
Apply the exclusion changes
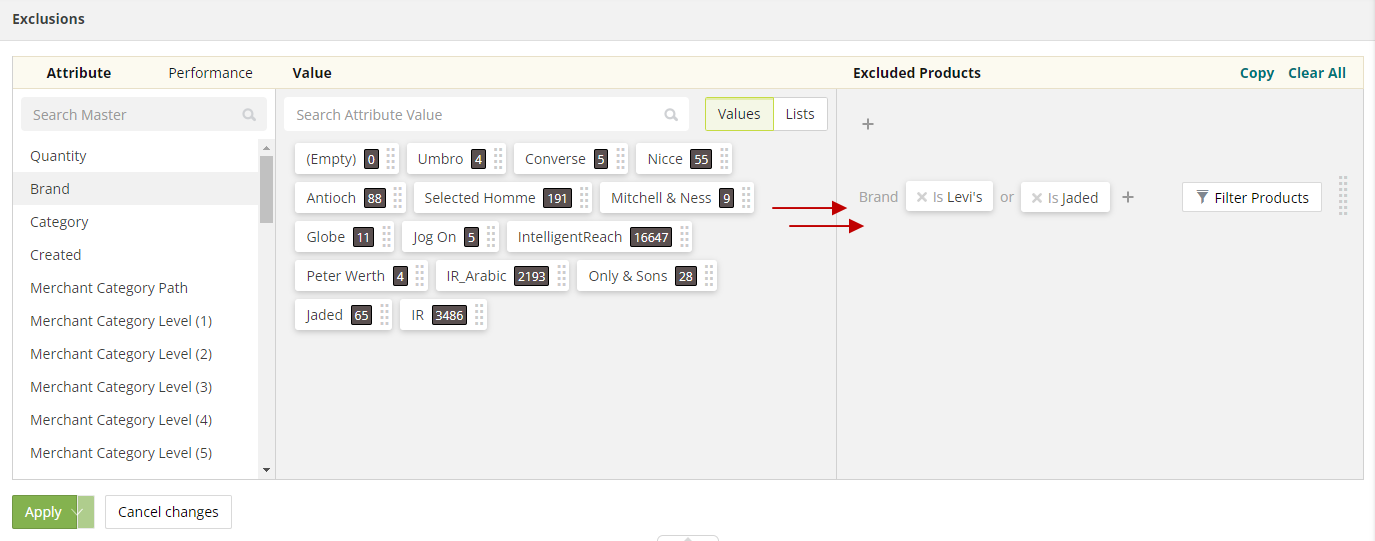pyautogui.click(x=44, y=512)
